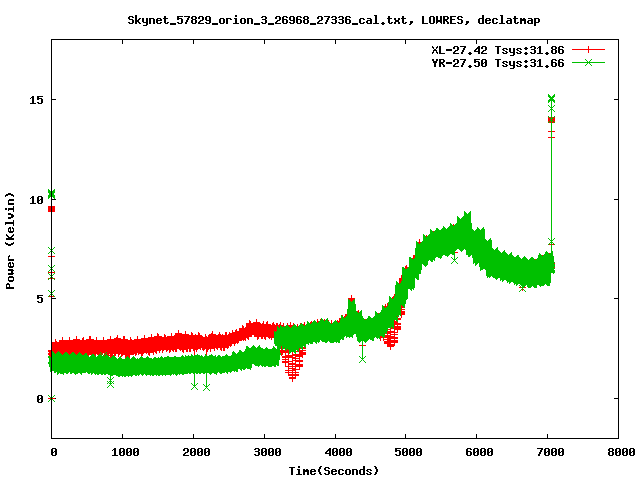Click the green YR legend line sample
This screenshot has width=640, height=480.
coord(588,63)
